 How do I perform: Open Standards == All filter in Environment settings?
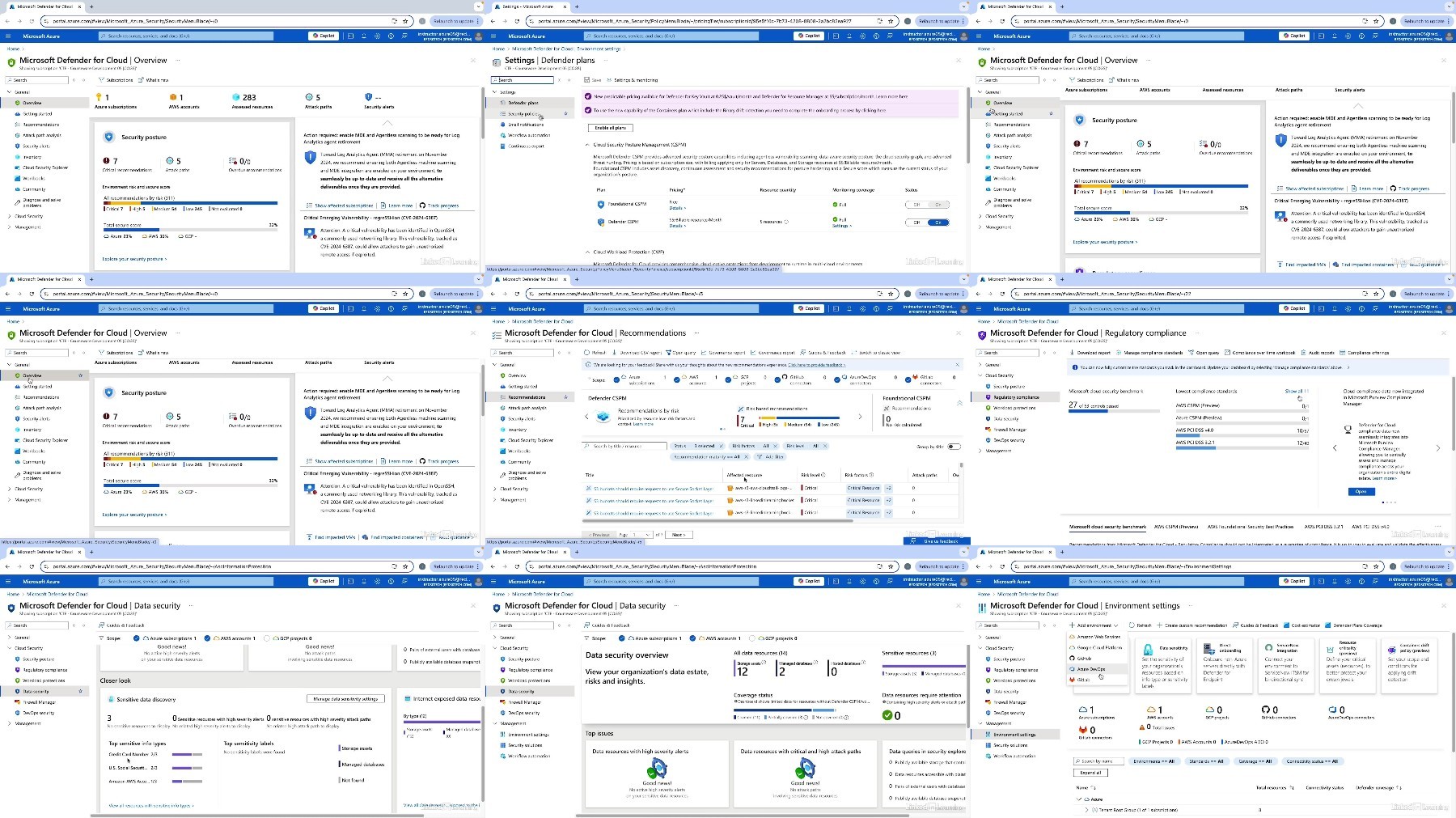point(1207,761)
